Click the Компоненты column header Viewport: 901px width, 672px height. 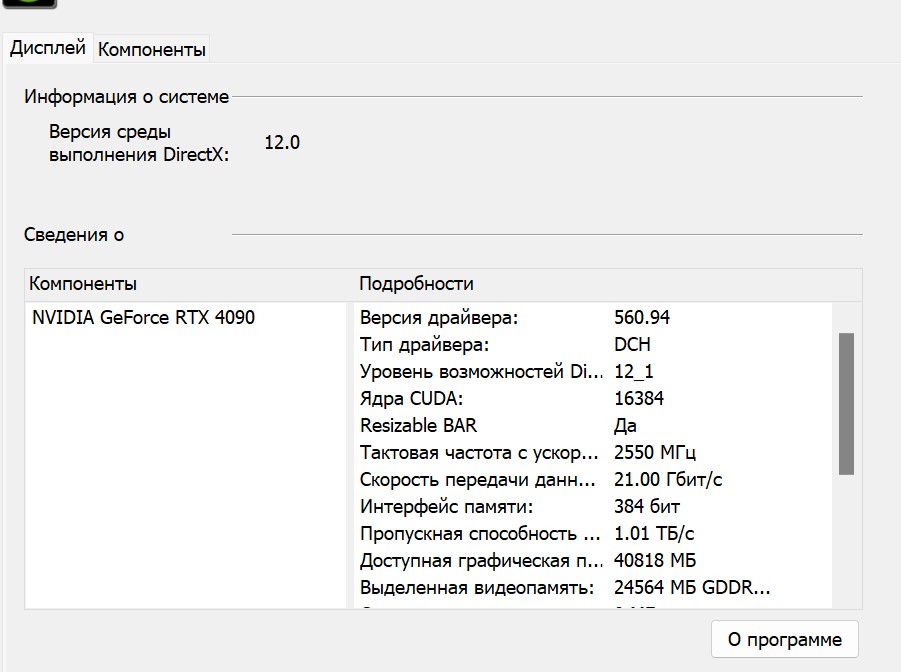(83, 284)
